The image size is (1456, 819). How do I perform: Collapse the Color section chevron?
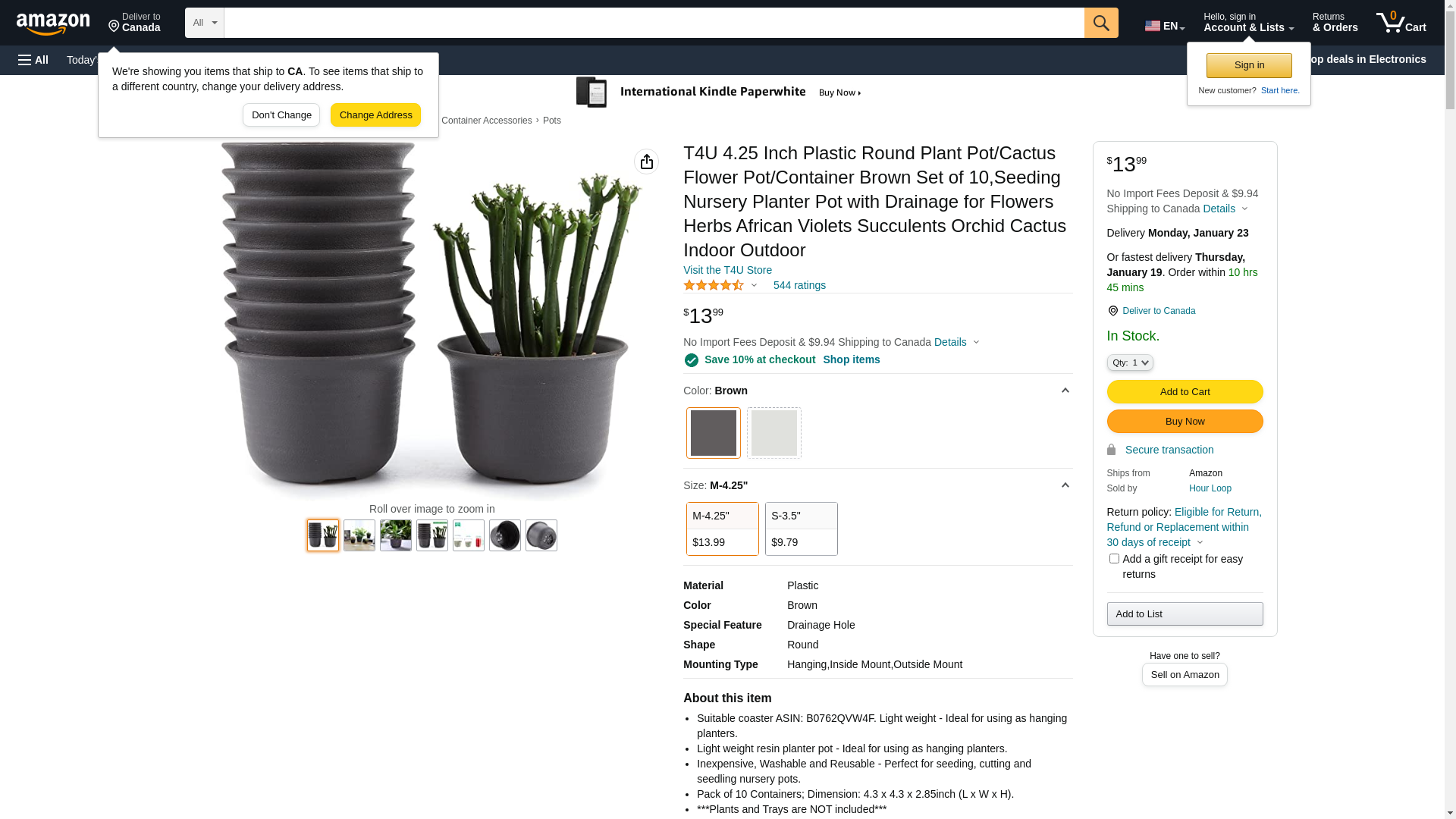(x=1065, y=391)
